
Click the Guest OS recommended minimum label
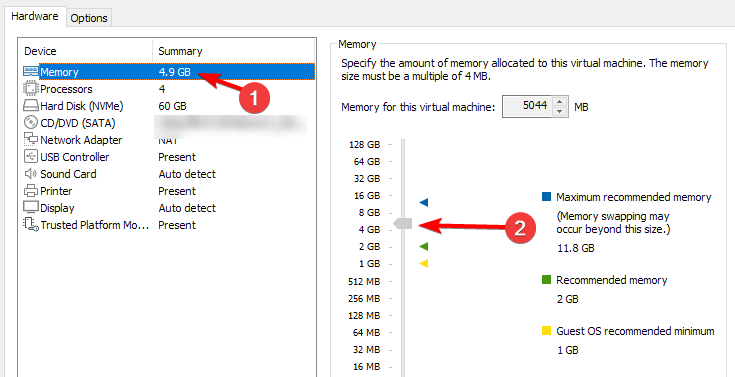(635, 332)
